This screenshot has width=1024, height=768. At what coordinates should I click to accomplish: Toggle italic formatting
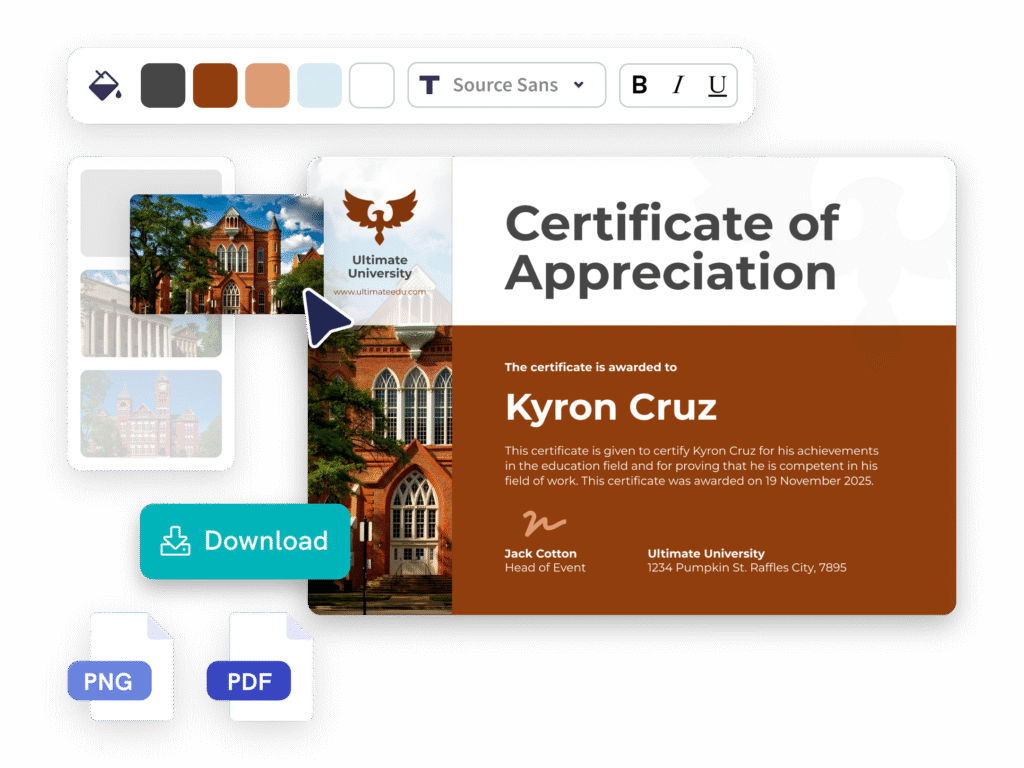click(678, 85)
